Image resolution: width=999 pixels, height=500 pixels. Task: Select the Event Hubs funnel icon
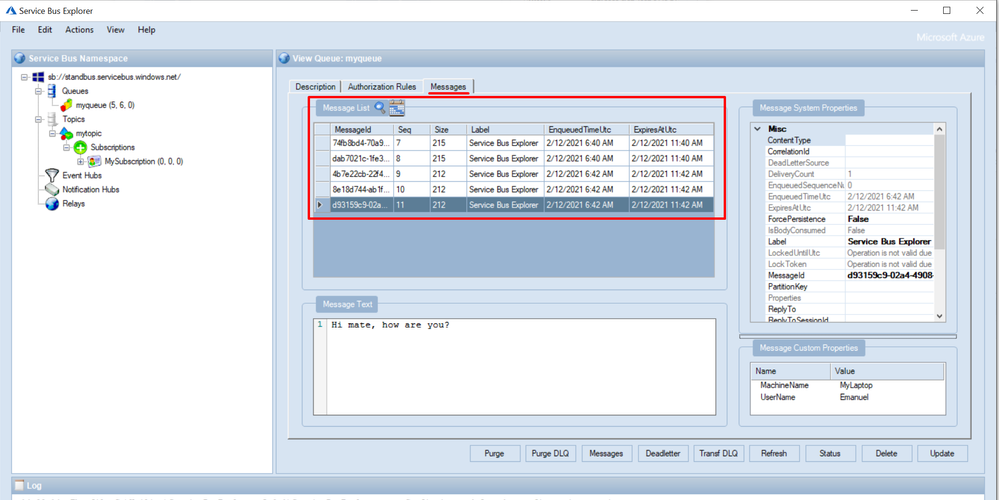click(52, 175)
